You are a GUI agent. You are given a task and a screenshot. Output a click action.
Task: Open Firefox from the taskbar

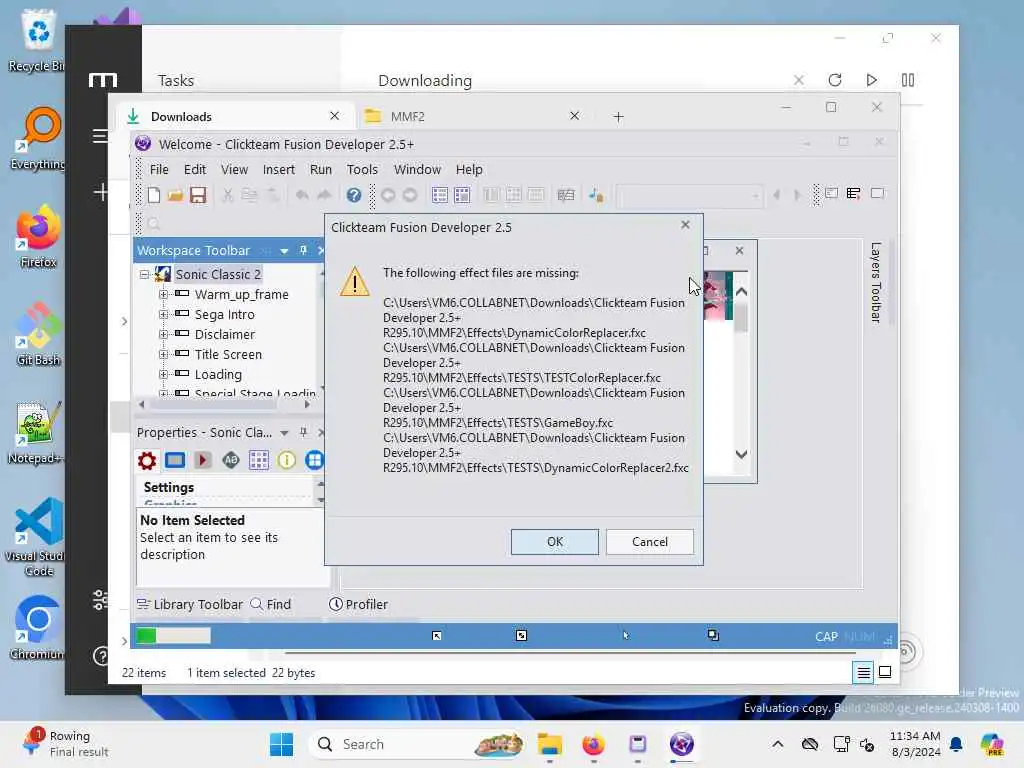pyautogui.click(x=593, y=744)
